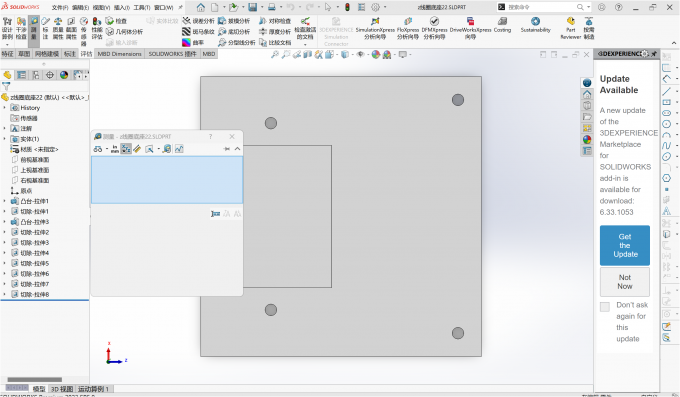Open Part Reviewer
This screenshot has width=680, height=397.
coord(571,28)
